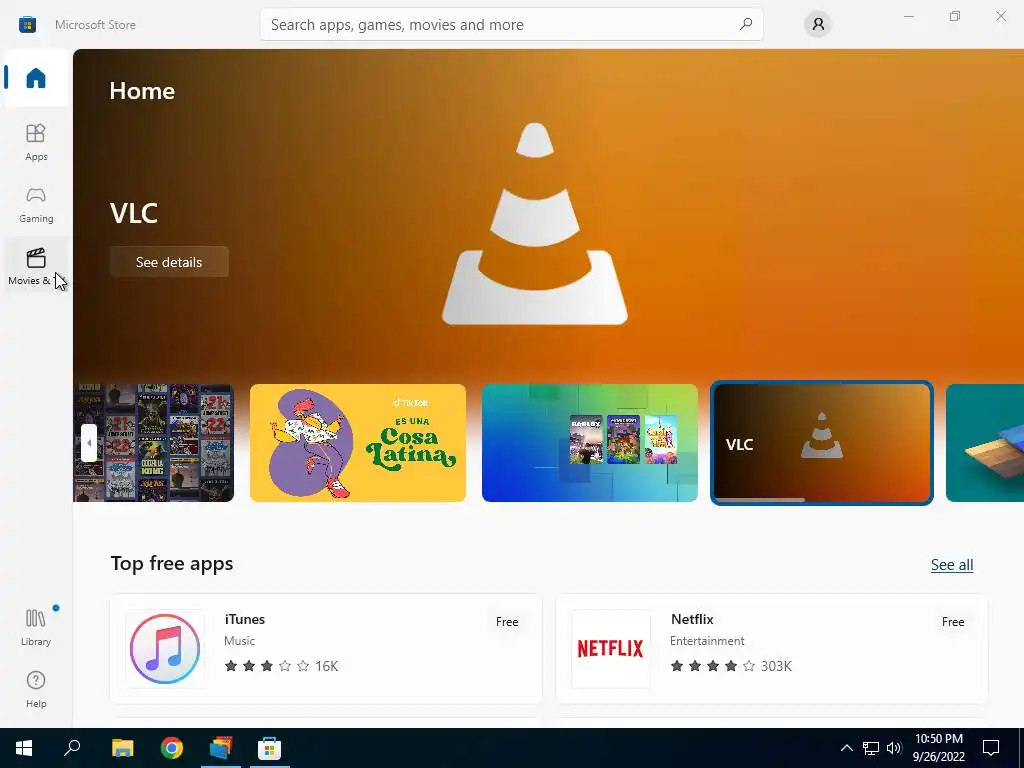
Task: Open Google Chrome from taskbar
Action: click(x=172, y=748)
